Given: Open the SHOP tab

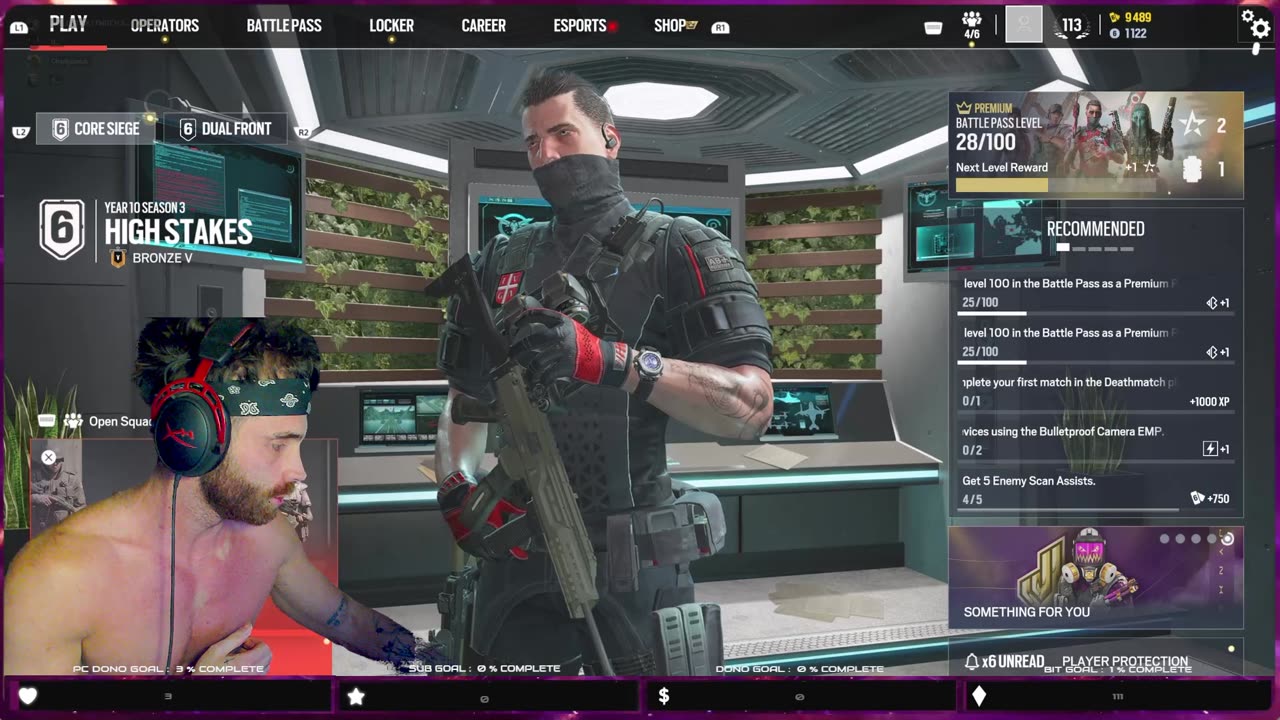Looking at the screenshot, I should pyautogui.click(x=670, y=26).
